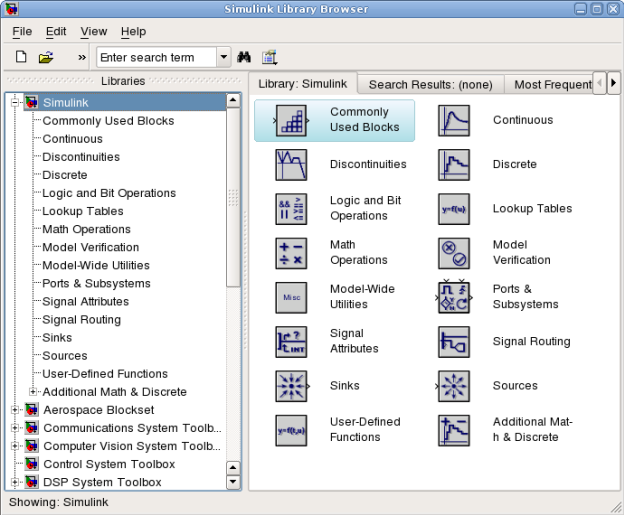Open the Edit menu

click(56, 31)
